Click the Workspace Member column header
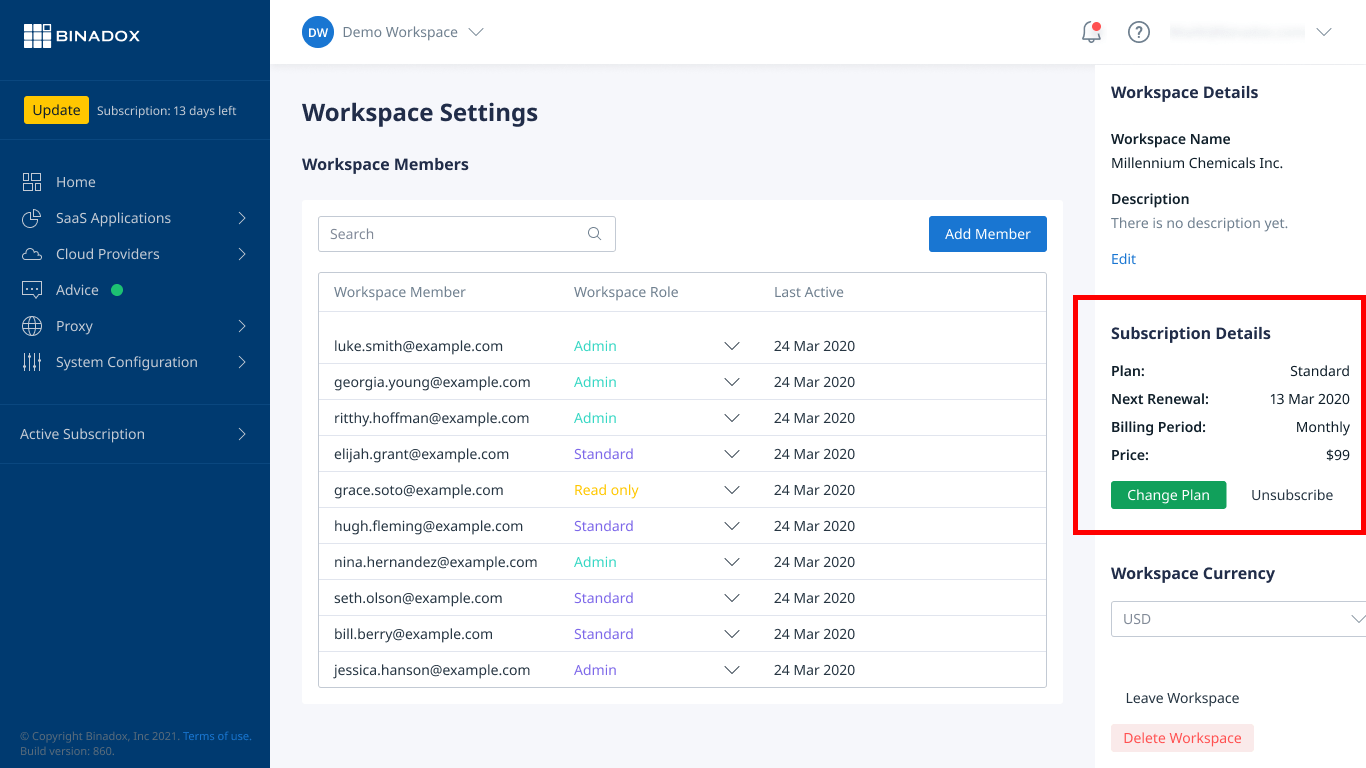1366x768 pixels. [x=400, y=292]
